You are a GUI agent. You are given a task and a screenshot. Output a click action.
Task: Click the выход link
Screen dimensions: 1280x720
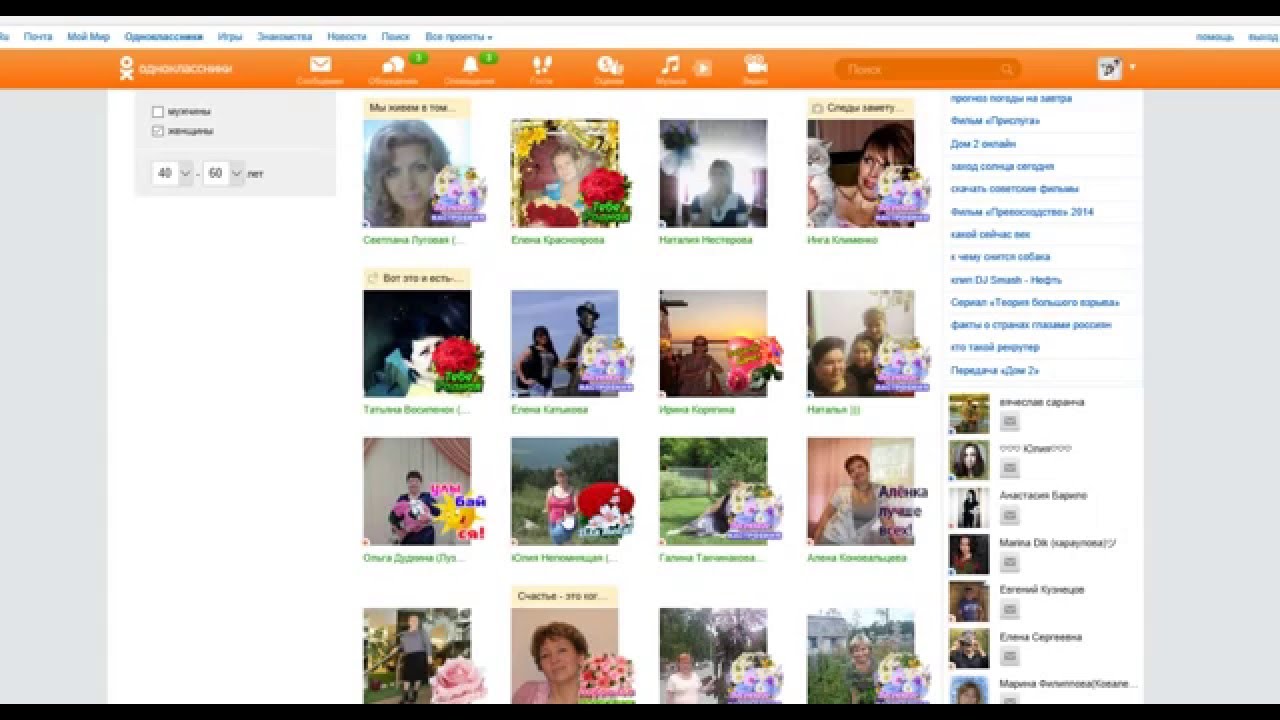click(x=1263, y=37)
